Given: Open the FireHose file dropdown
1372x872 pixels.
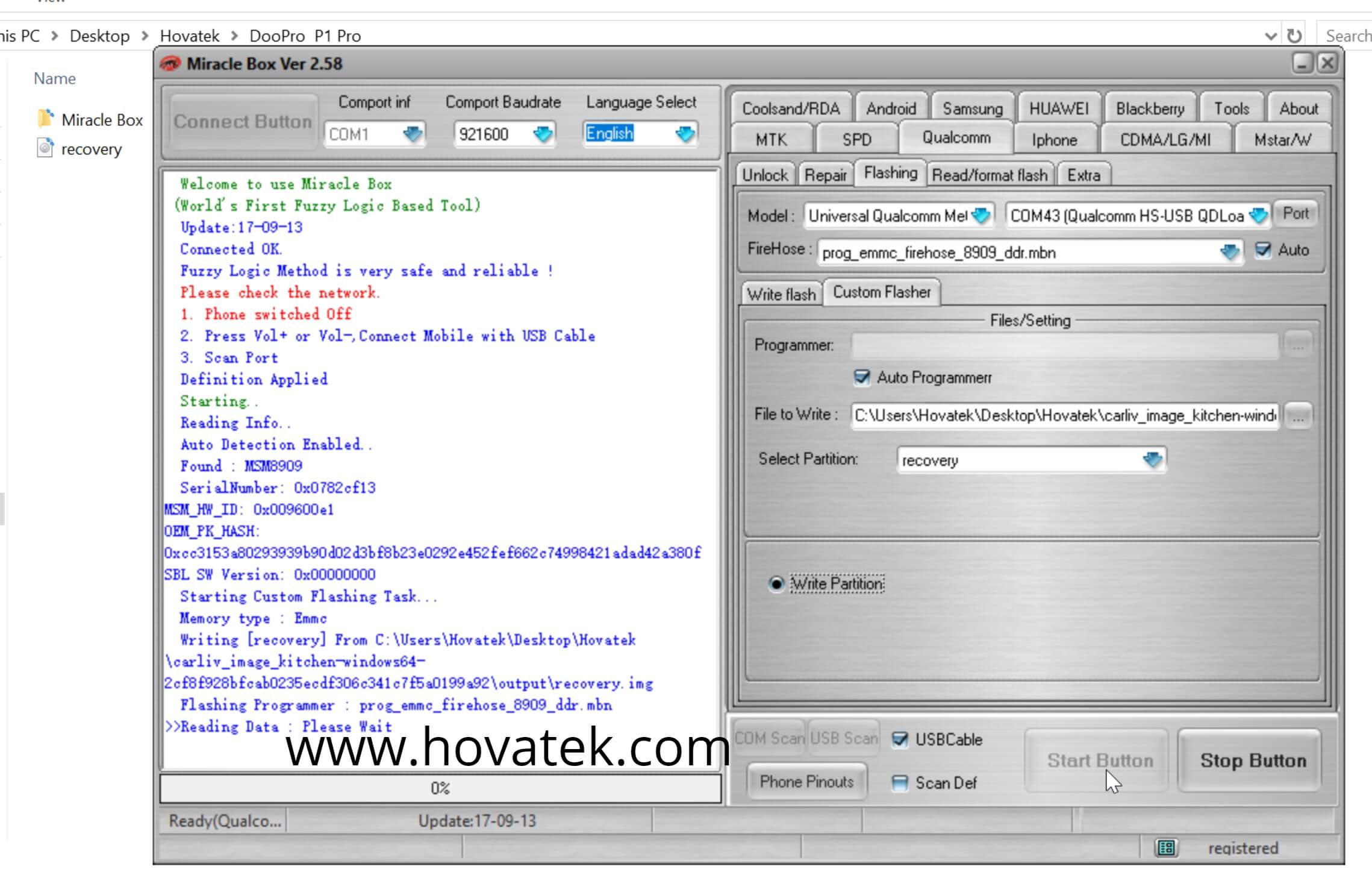Looking at the screenshot, I should click(1230, 252).
